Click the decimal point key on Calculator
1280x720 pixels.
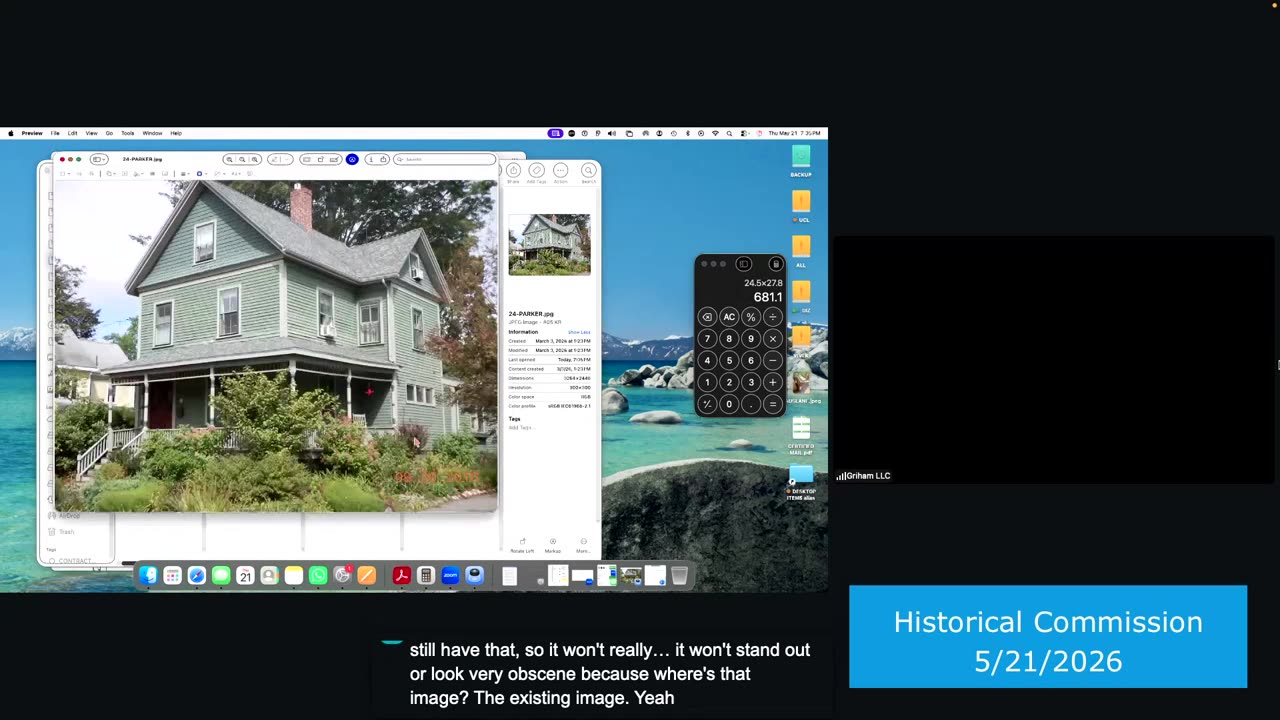click(x=750, y=404)
